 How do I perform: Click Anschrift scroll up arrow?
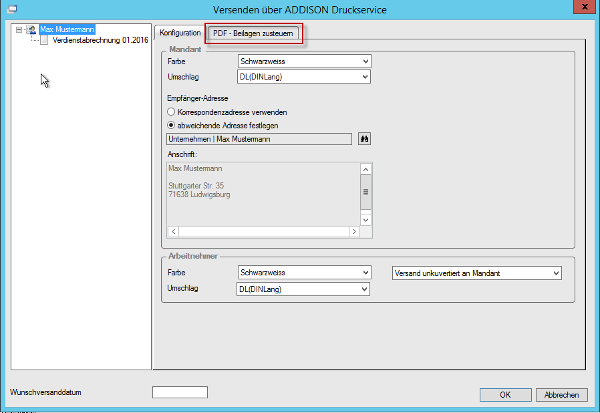[x=366, y=169]
